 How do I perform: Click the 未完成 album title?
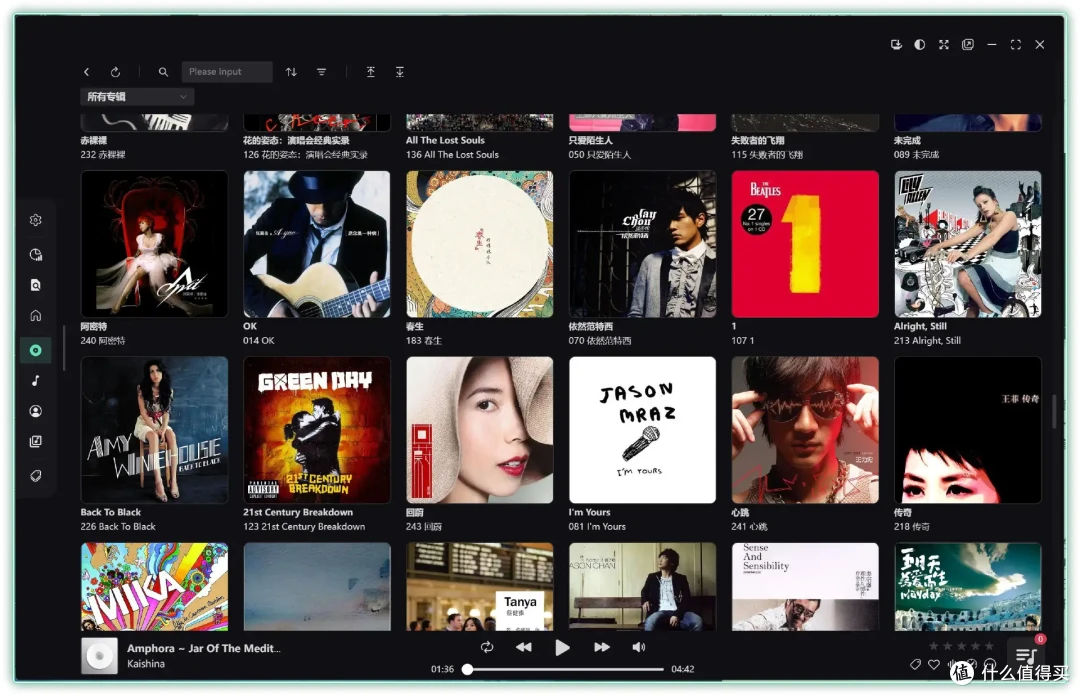tap(907, 140)
